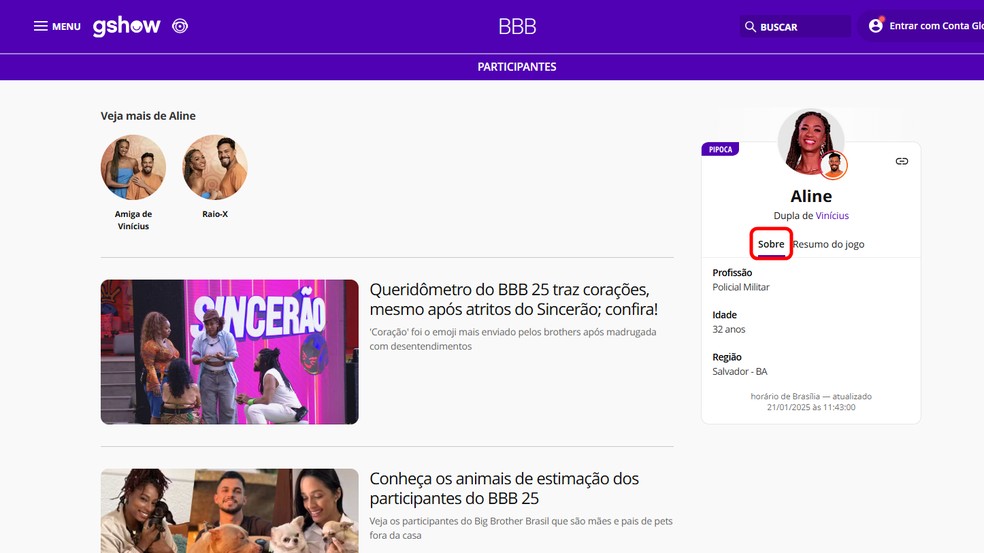Viewport: 984px width, 553px height.
Task: Open Conheça os animais de estimação headline
Action: tap(504, 488)
